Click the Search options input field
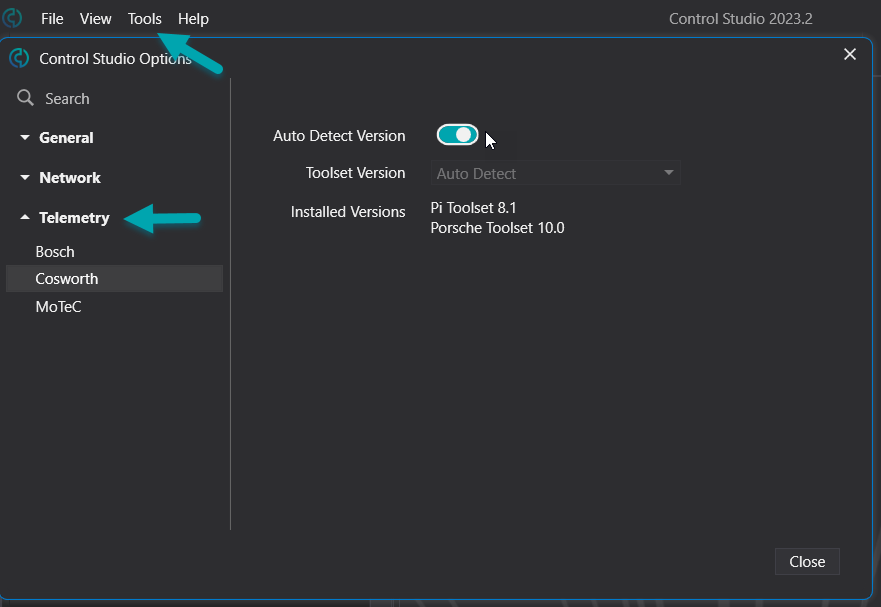 (118, 98)
